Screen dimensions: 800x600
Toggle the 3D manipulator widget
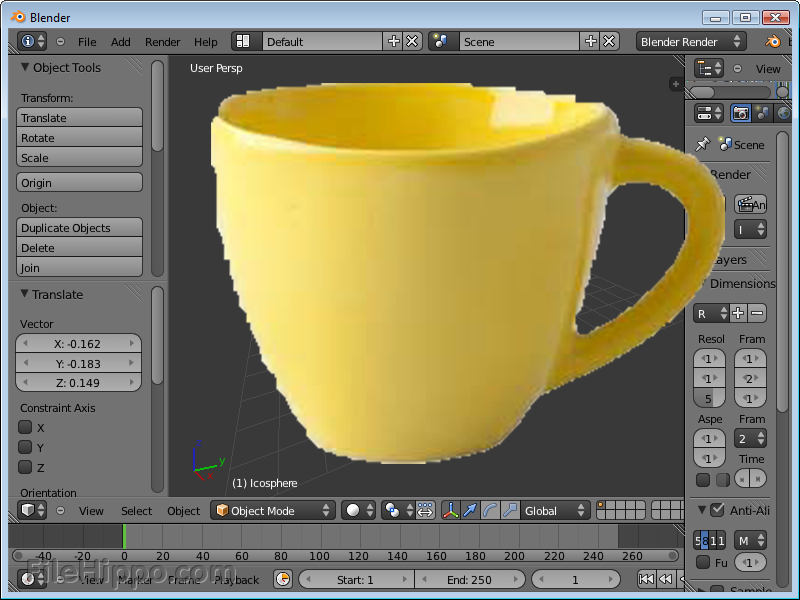click(x=451, y=510)
